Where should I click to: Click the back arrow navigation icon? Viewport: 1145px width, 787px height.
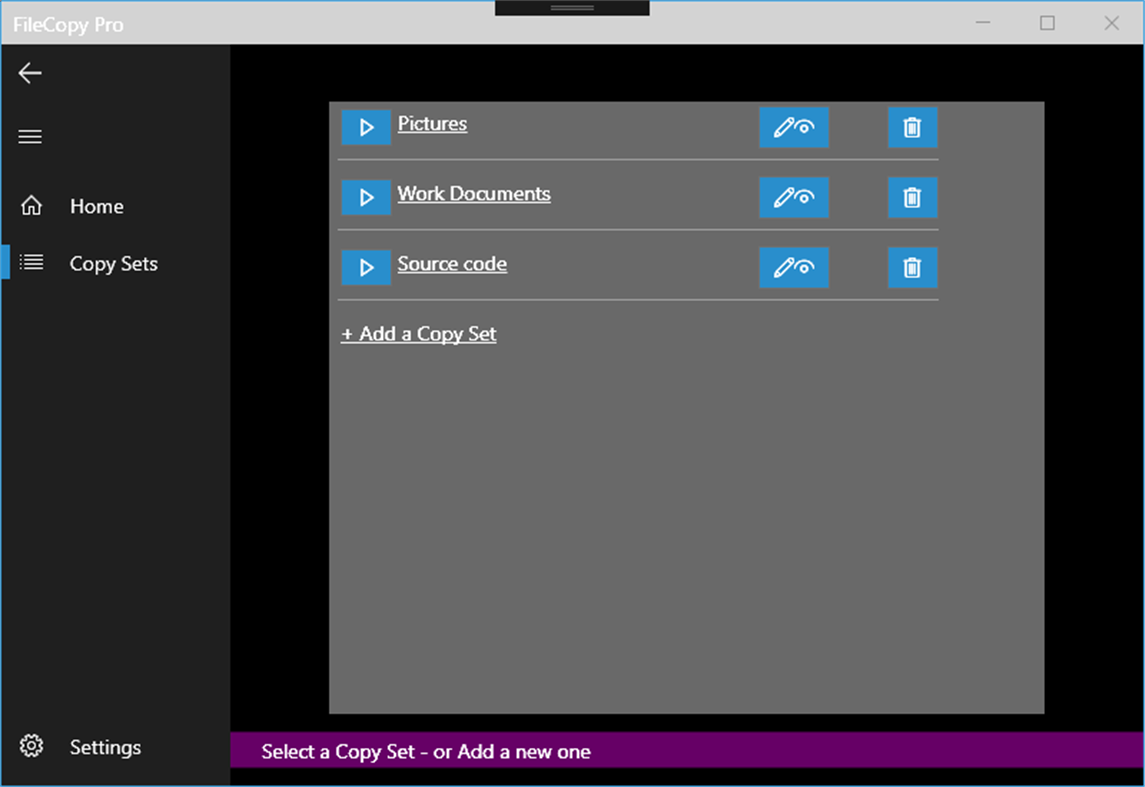tap(29, 72)
